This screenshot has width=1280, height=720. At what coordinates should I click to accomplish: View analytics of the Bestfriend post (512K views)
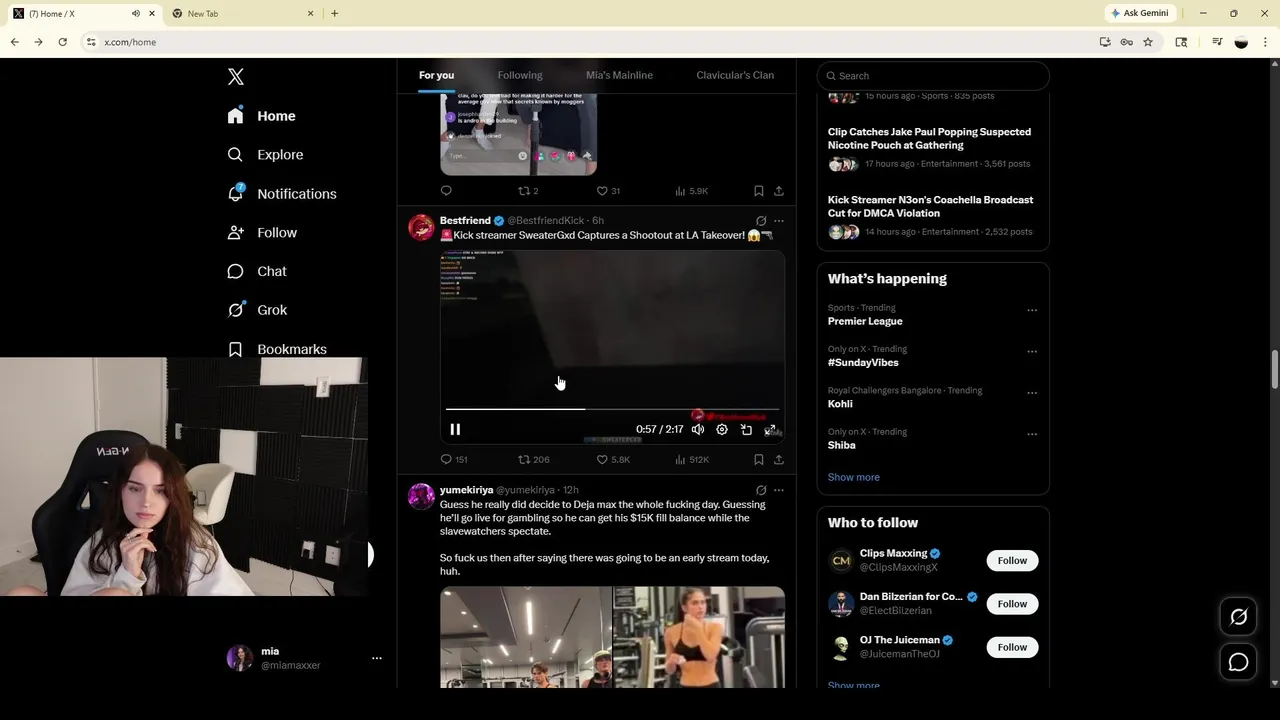[x=692, y=460]
